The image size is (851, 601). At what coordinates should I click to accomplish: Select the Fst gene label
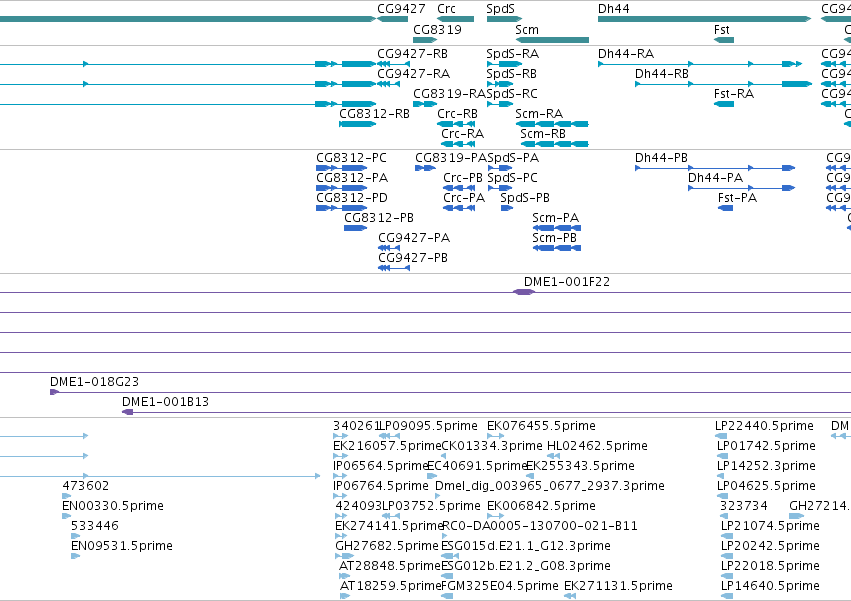click(721, 30)
